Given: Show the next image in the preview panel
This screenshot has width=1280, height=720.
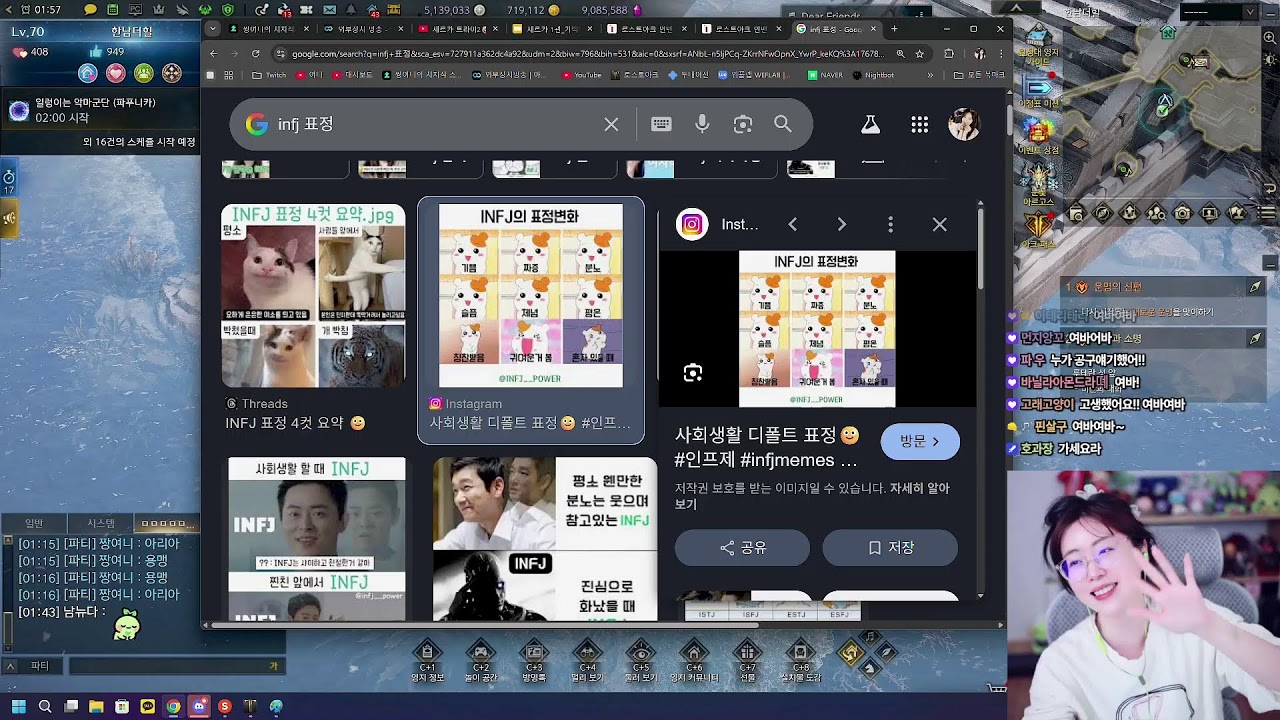Looking at the screenshot, I should [x=841, y=225].
